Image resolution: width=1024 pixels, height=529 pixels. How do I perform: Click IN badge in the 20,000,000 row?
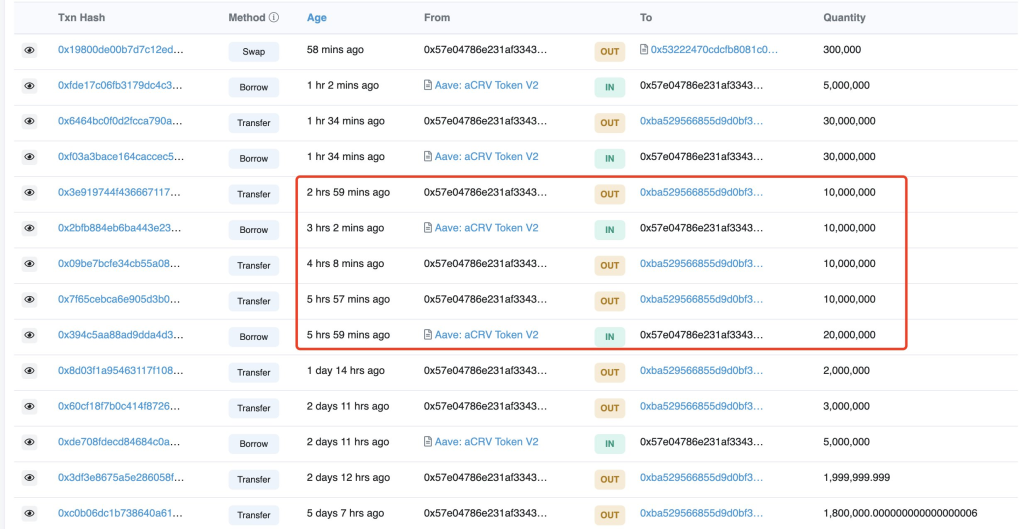(x=609, y=336)
